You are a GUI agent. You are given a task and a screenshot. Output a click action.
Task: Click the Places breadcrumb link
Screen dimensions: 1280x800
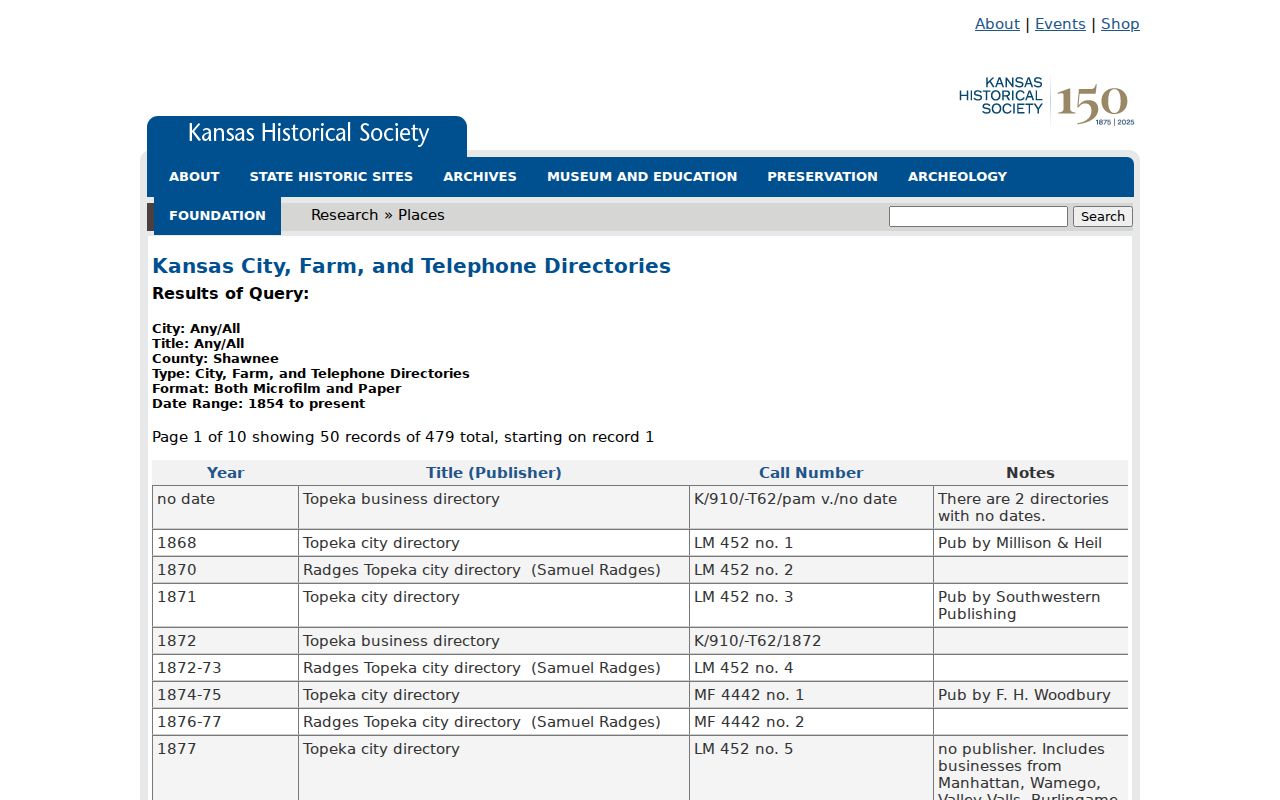pos(421,215)
